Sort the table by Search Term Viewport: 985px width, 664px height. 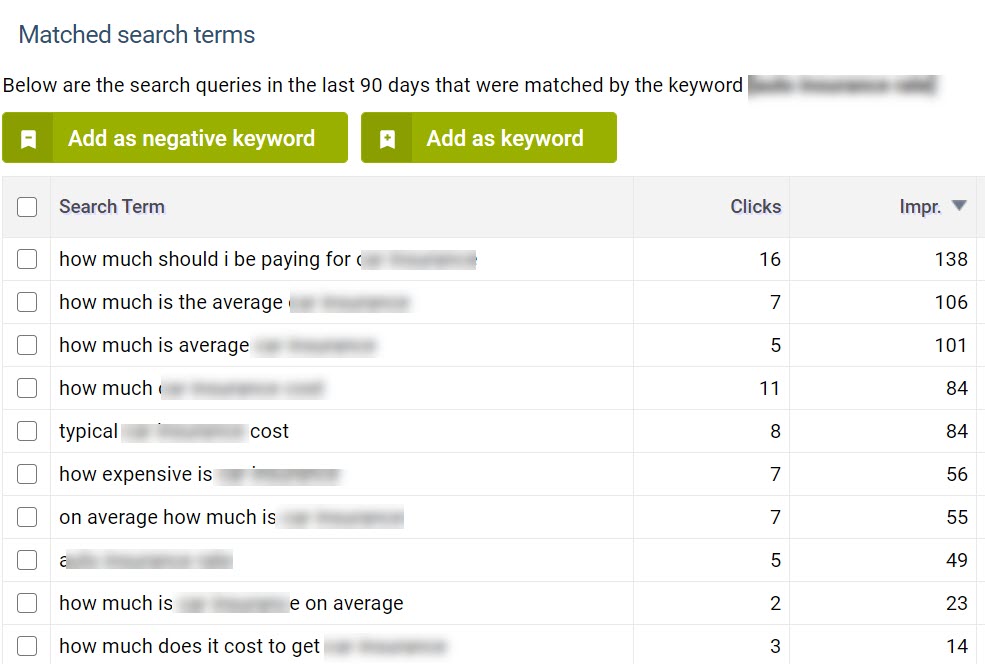pos(111,206)
